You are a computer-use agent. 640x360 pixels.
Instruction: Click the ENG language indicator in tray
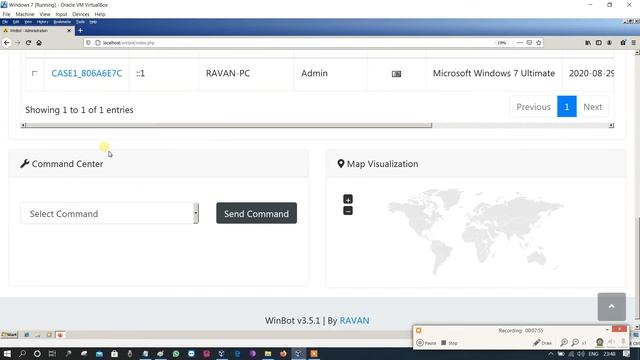pyautogui.click(x=593, y=354)
